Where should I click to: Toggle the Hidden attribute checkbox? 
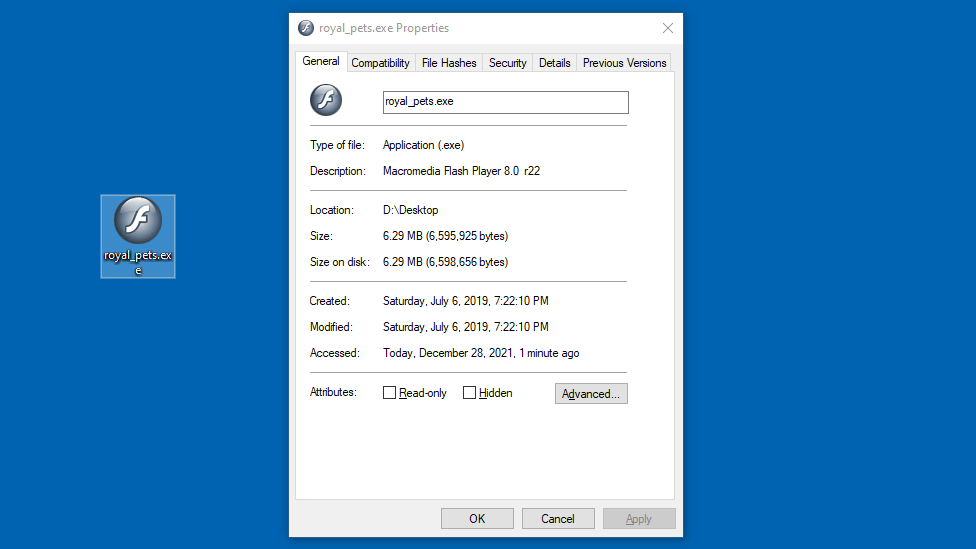(469, 393)
